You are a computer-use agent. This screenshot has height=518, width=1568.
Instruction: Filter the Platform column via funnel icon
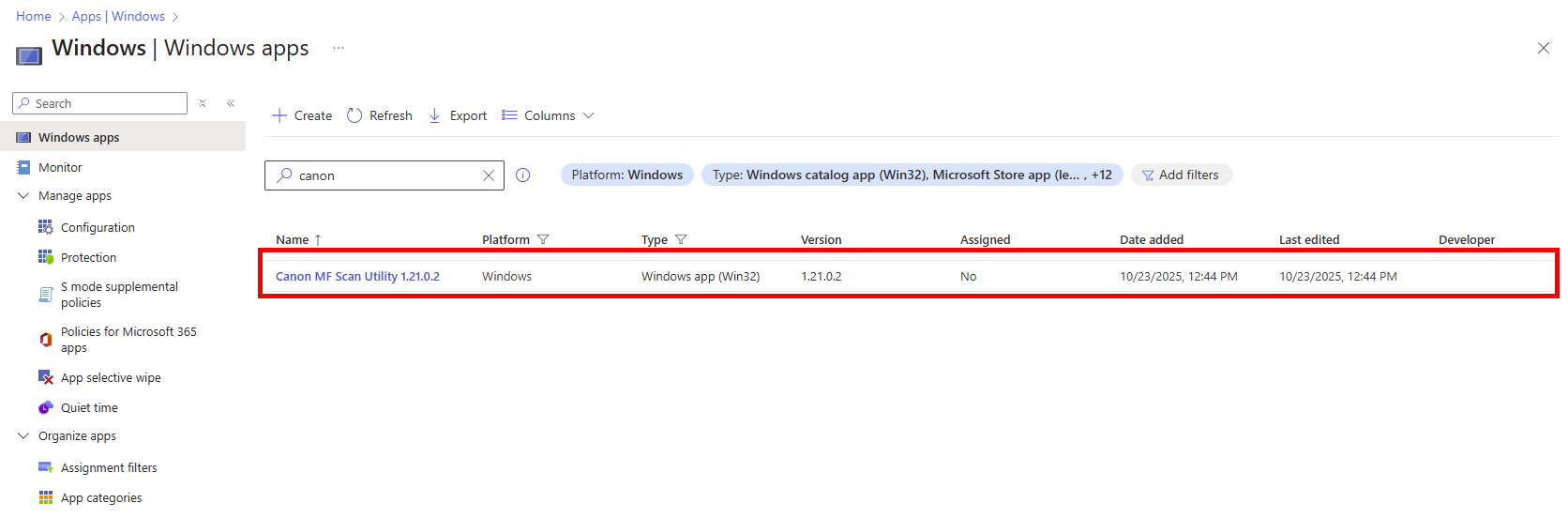point(543,239)
